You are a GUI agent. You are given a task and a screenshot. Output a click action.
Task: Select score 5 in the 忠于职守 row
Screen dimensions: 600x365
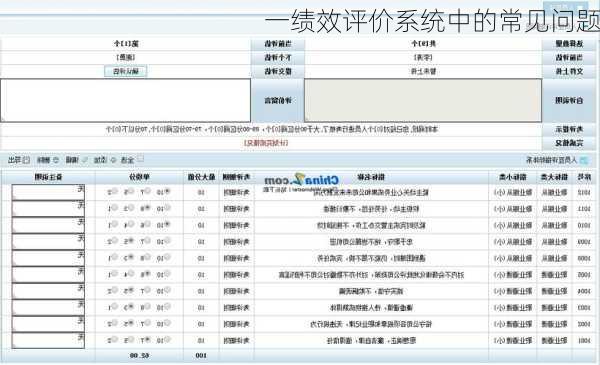[131, 241]
